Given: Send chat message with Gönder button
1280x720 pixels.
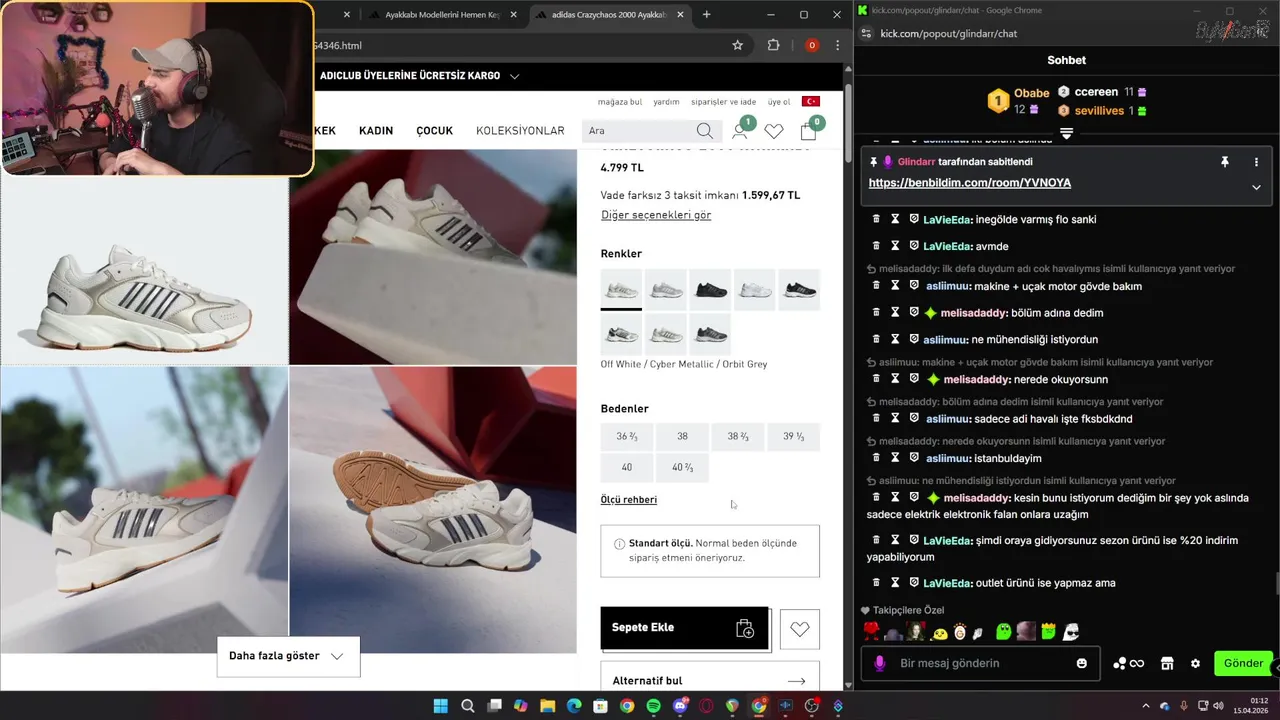Looking at the screenshot, I should [1243, 663].
